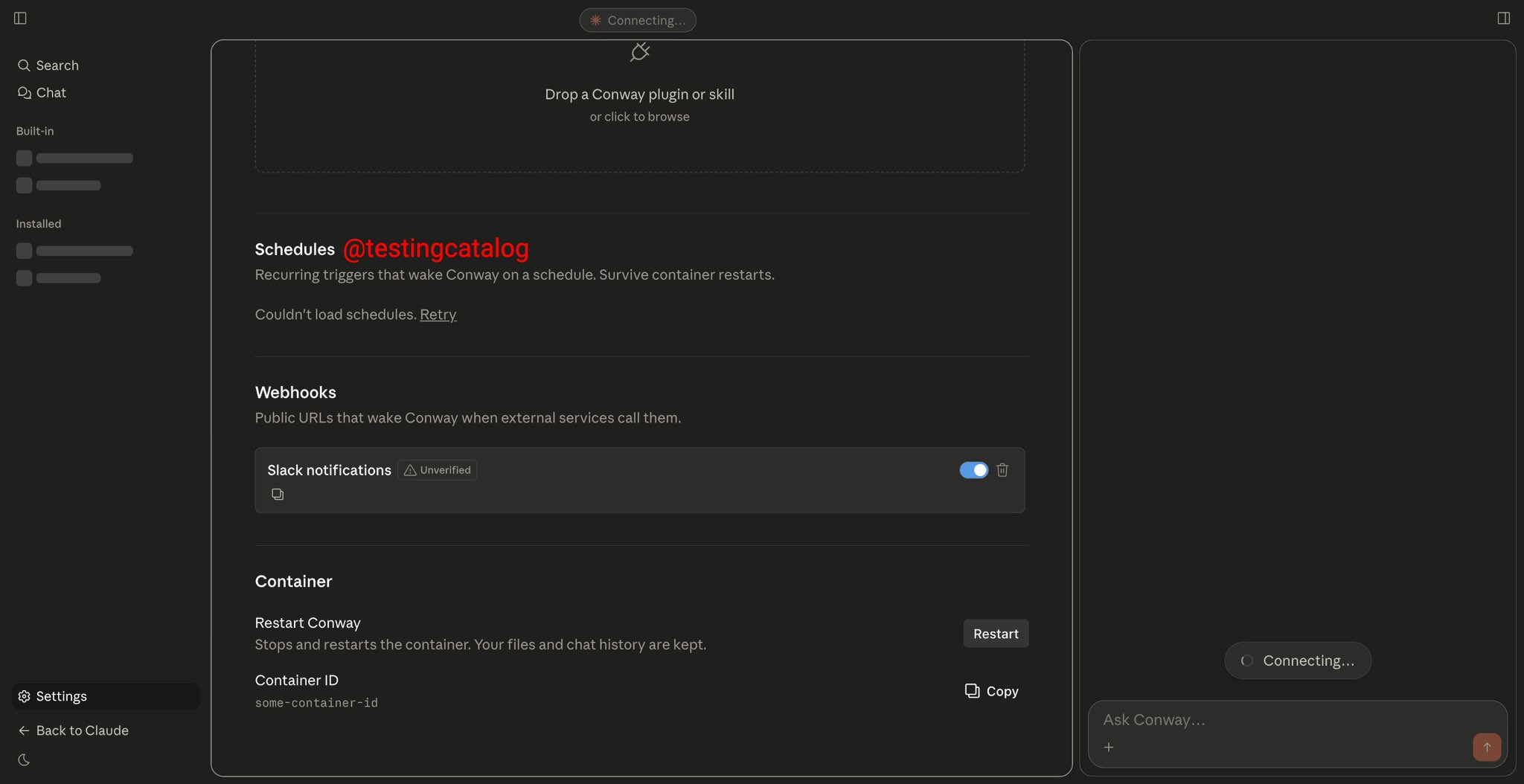Send message with the arrow button

(x=1486, y=747)
